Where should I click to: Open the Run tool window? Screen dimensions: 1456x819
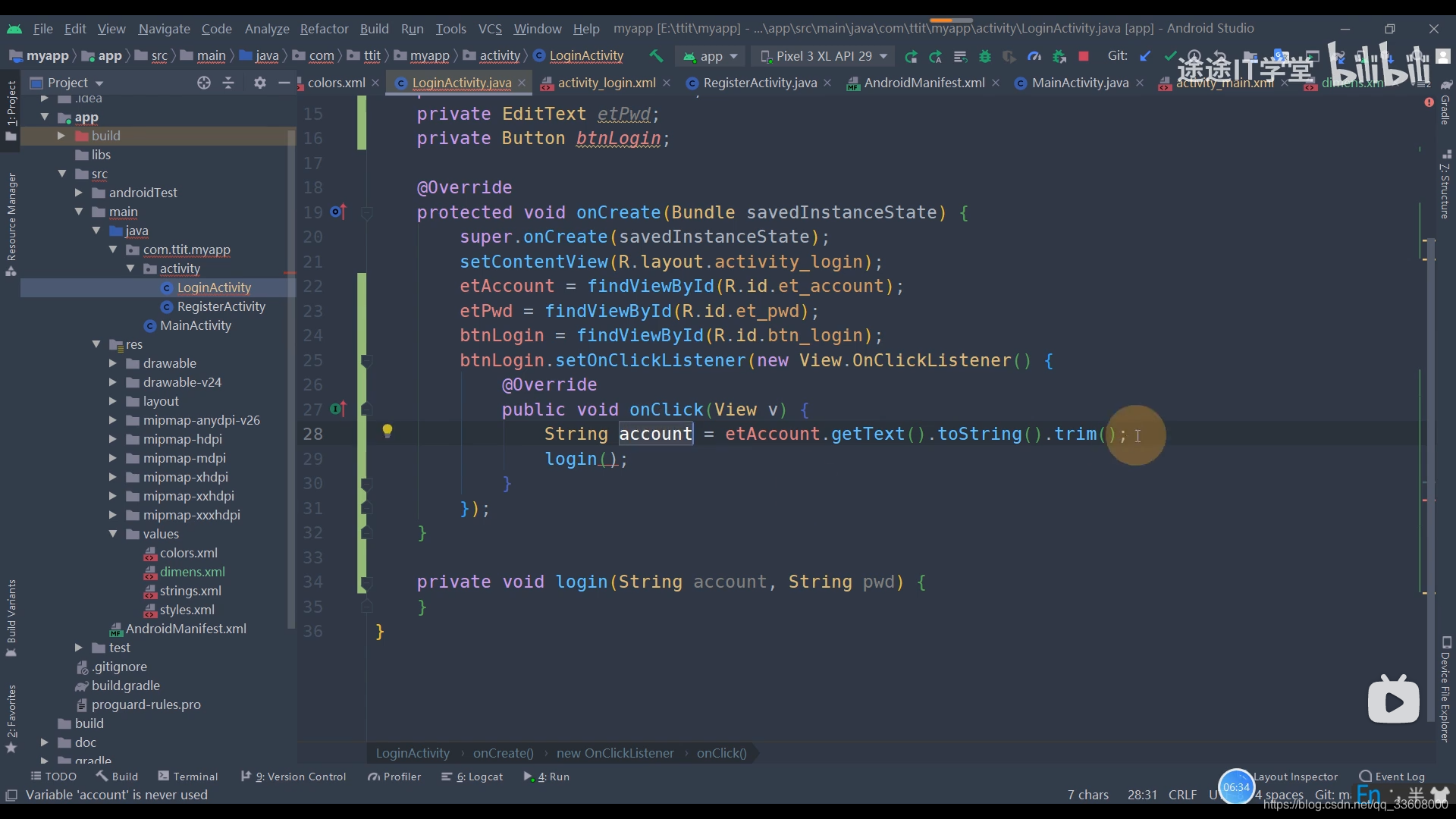(546, 776)
